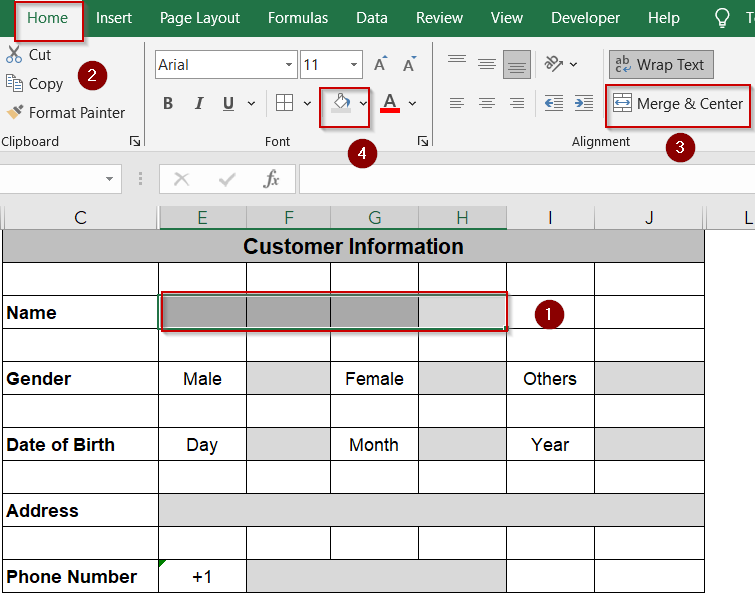755x597 pixels.
Task: Select column E header
Action: click(x=203, y=218)
